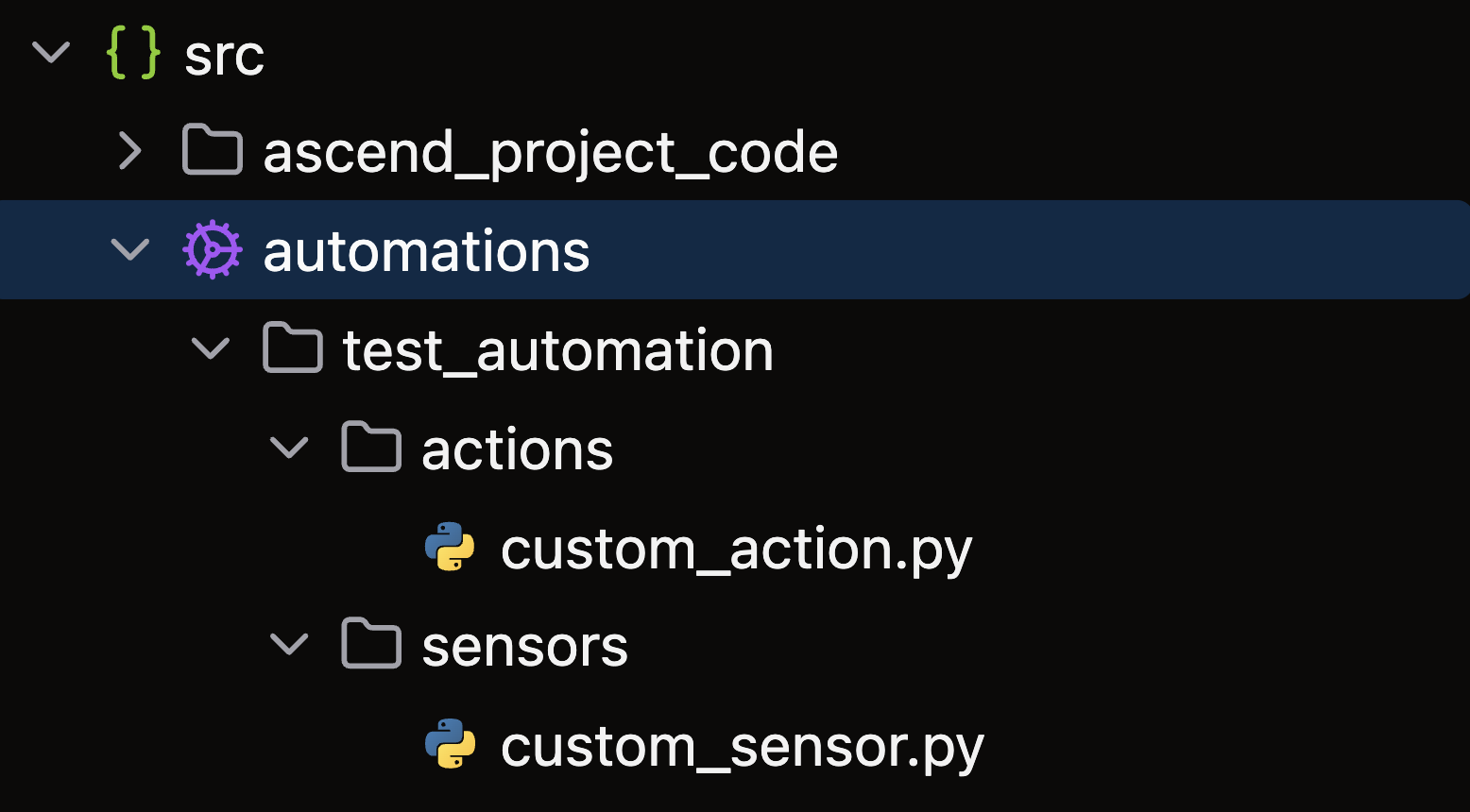Click the folder icon beside actions
This screenshot has height=812, width=1470.
tap(371, 447)
